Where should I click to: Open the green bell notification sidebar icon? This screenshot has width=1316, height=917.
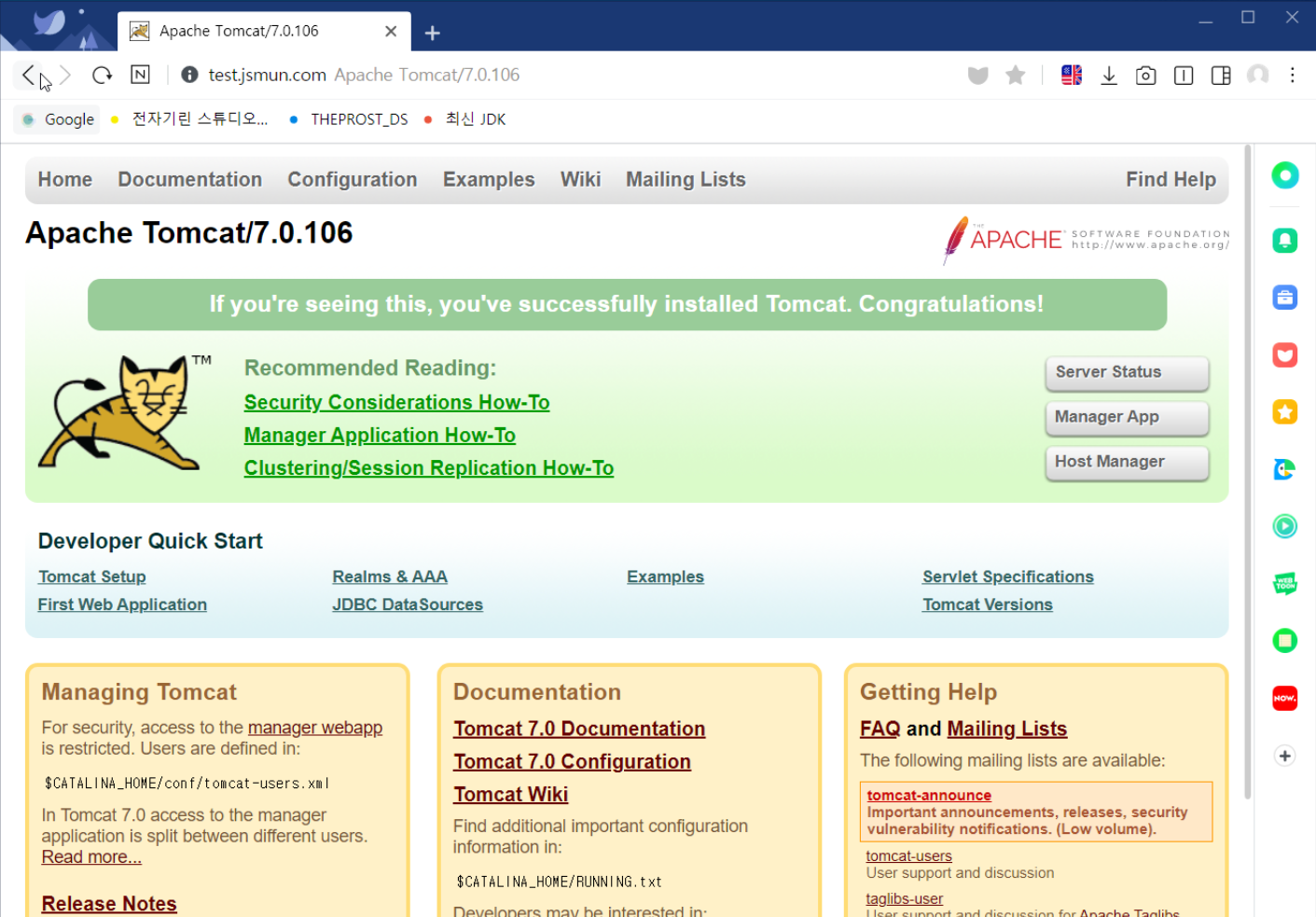pos(1285,241)
